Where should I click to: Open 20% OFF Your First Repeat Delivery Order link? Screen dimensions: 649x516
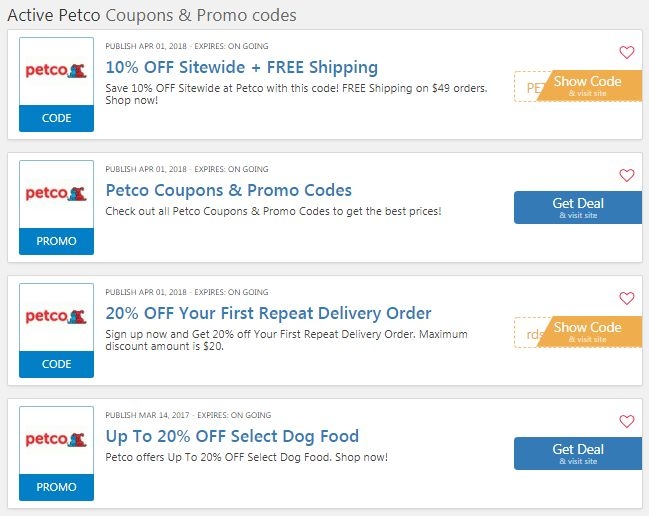pos(269,313)
